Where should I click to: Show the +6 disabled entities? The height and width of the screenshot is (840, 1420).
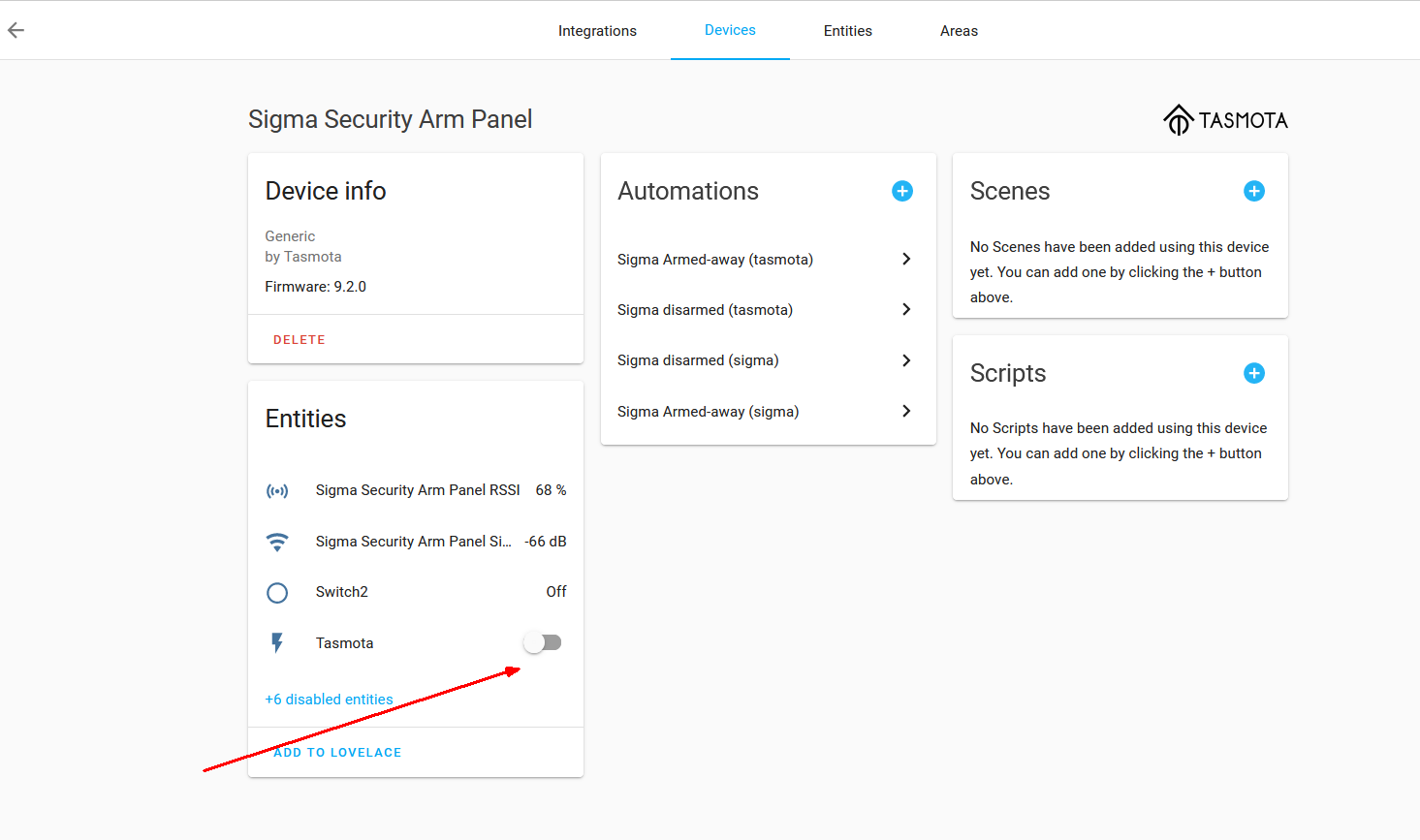click(330, 700)
